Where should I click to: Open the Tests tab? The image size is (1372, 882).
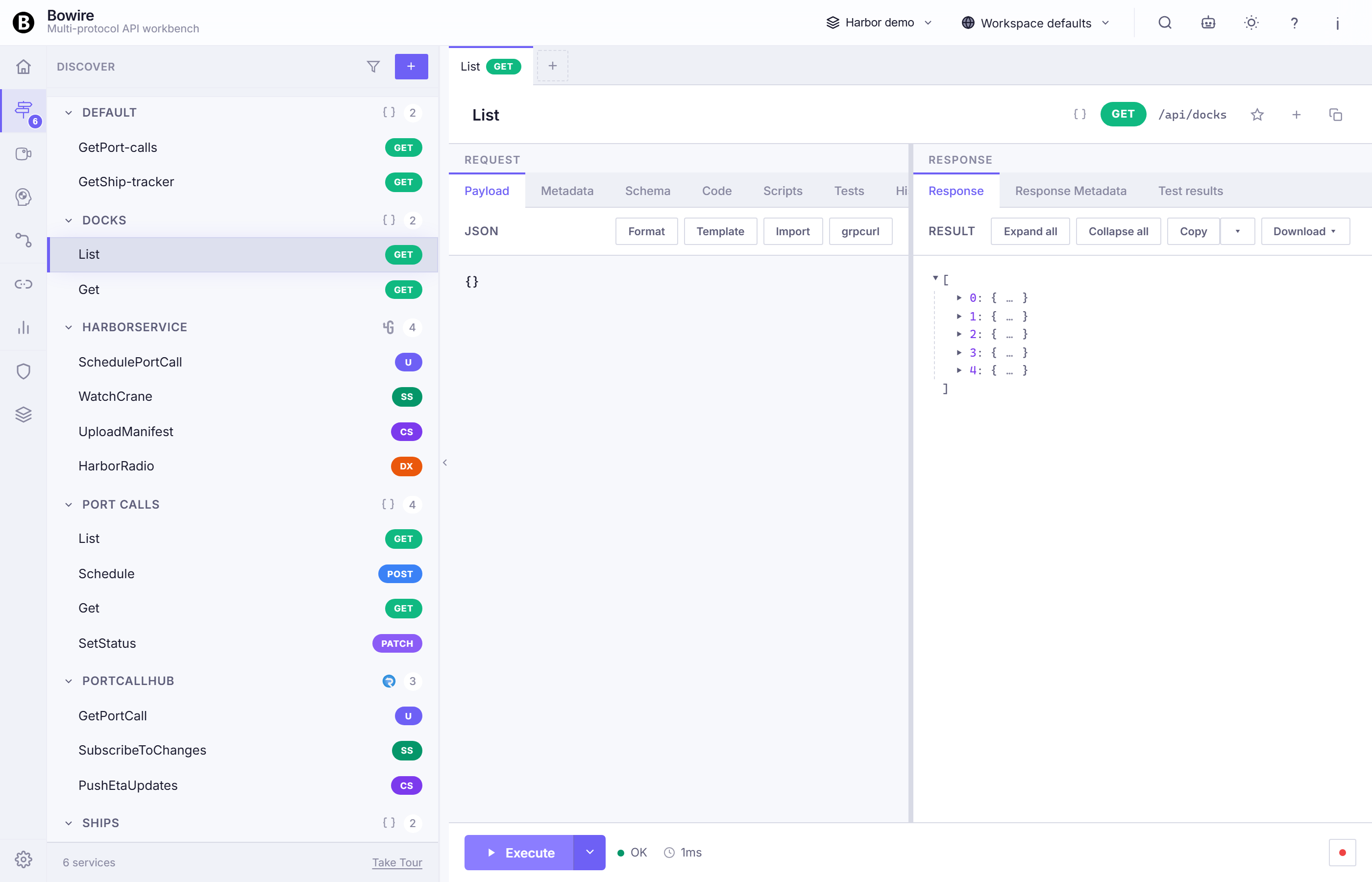coord(849,191)
